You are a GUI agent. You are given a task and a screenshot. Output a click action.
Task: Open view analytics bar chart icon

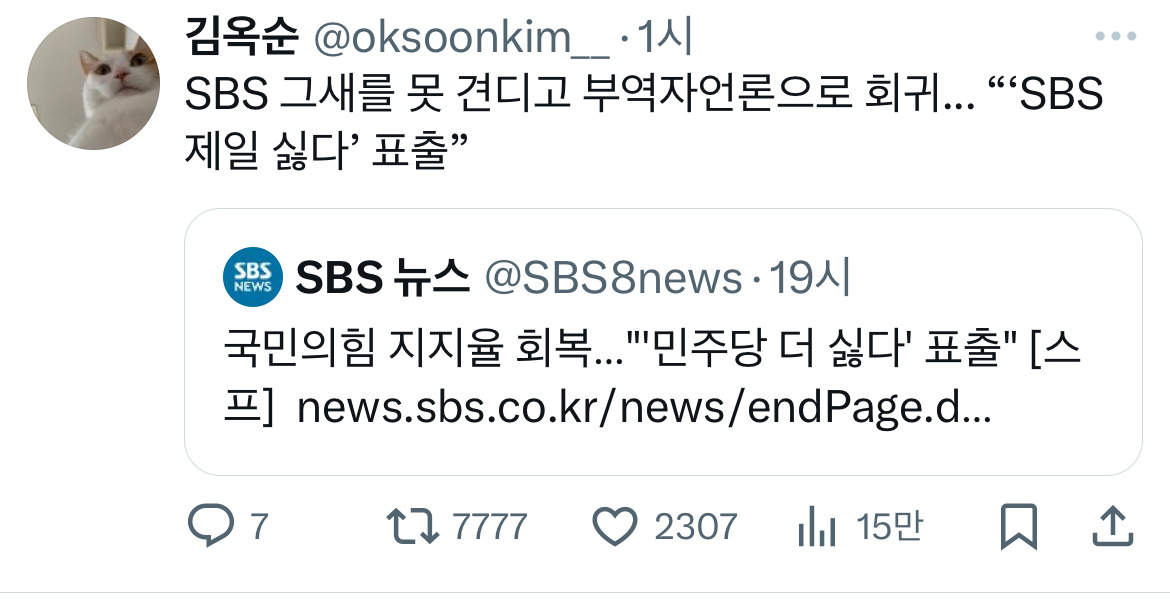pyautogui.click(x=816, y=526)
